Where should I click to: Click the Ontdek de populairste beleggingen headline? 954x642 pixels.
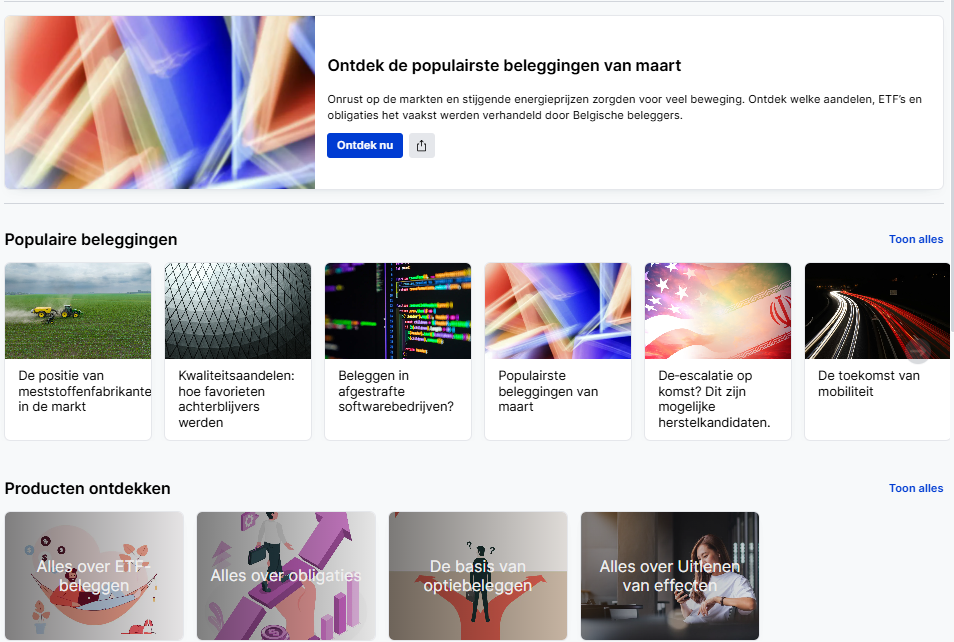(504, 65)
